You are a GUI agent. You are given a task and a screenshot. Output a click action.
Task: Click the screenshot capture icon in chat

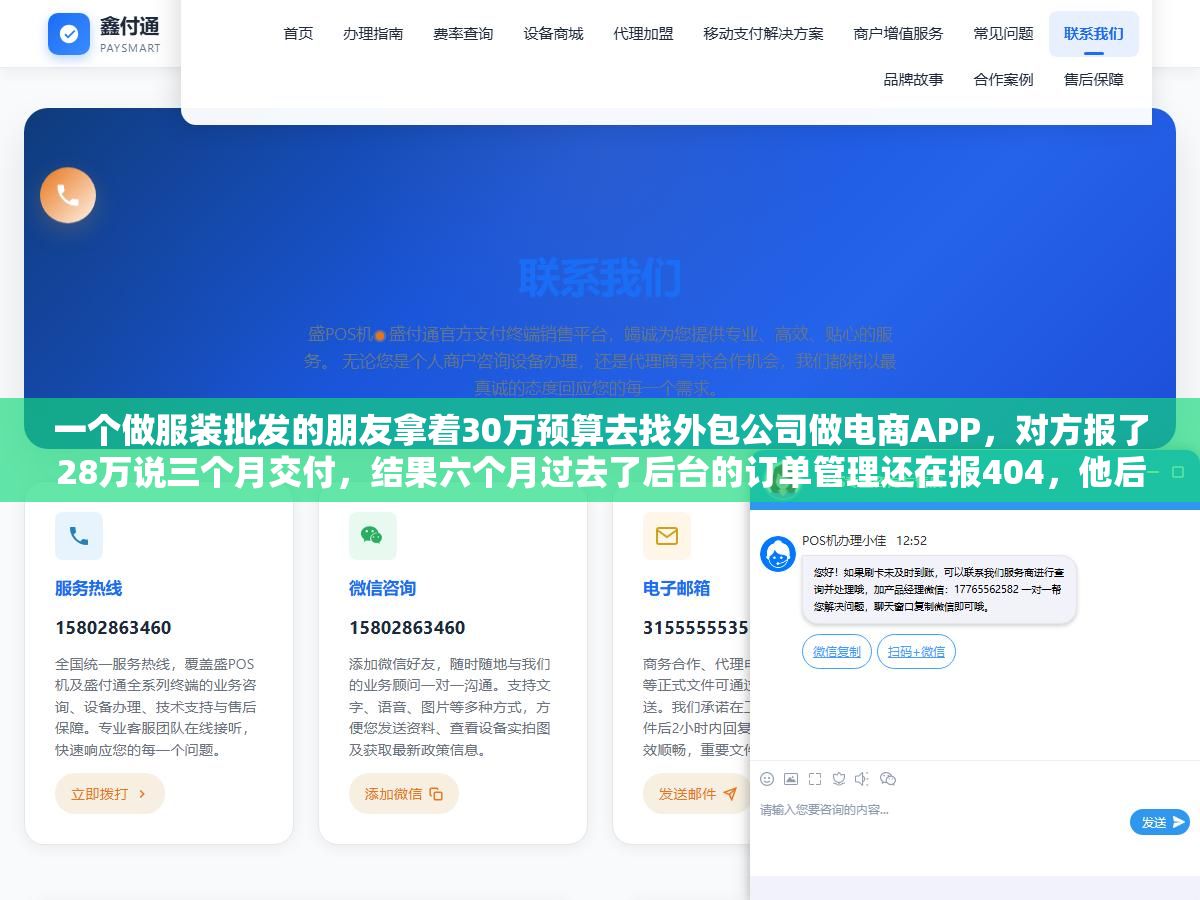[815, 779]
